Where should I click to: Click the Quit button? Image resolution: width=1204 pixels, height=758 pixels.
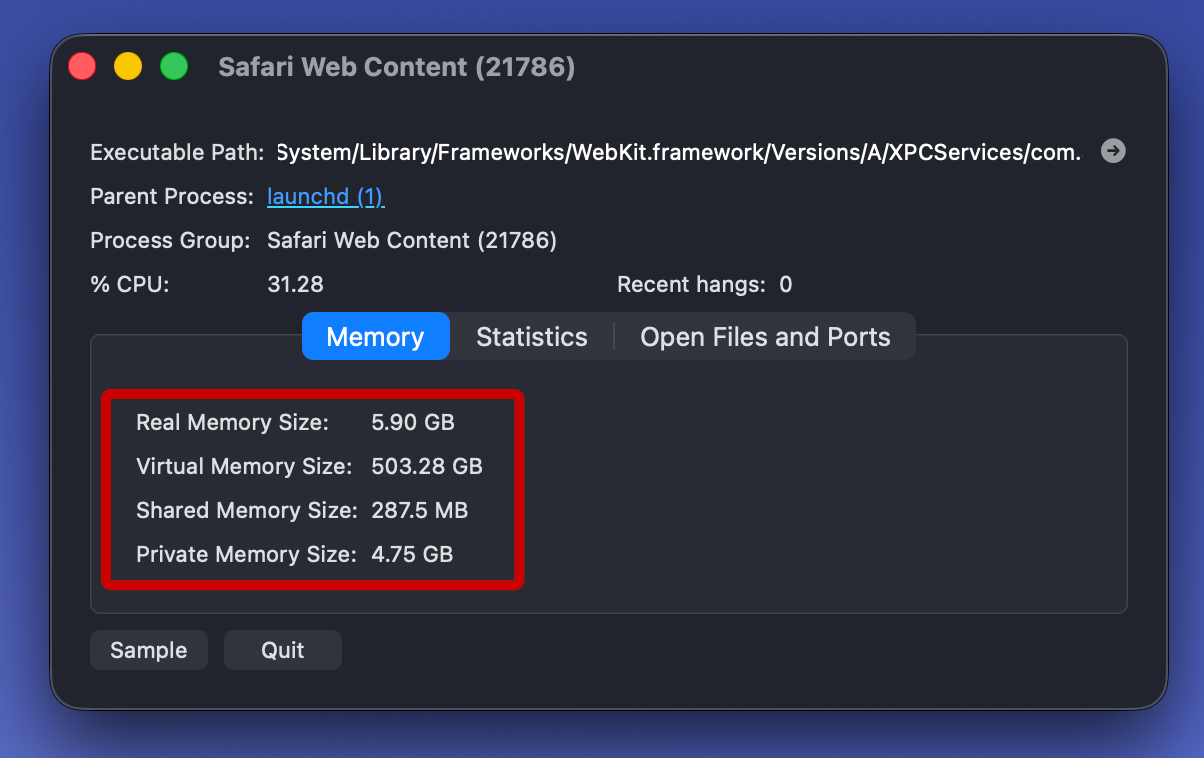[283, 650]
